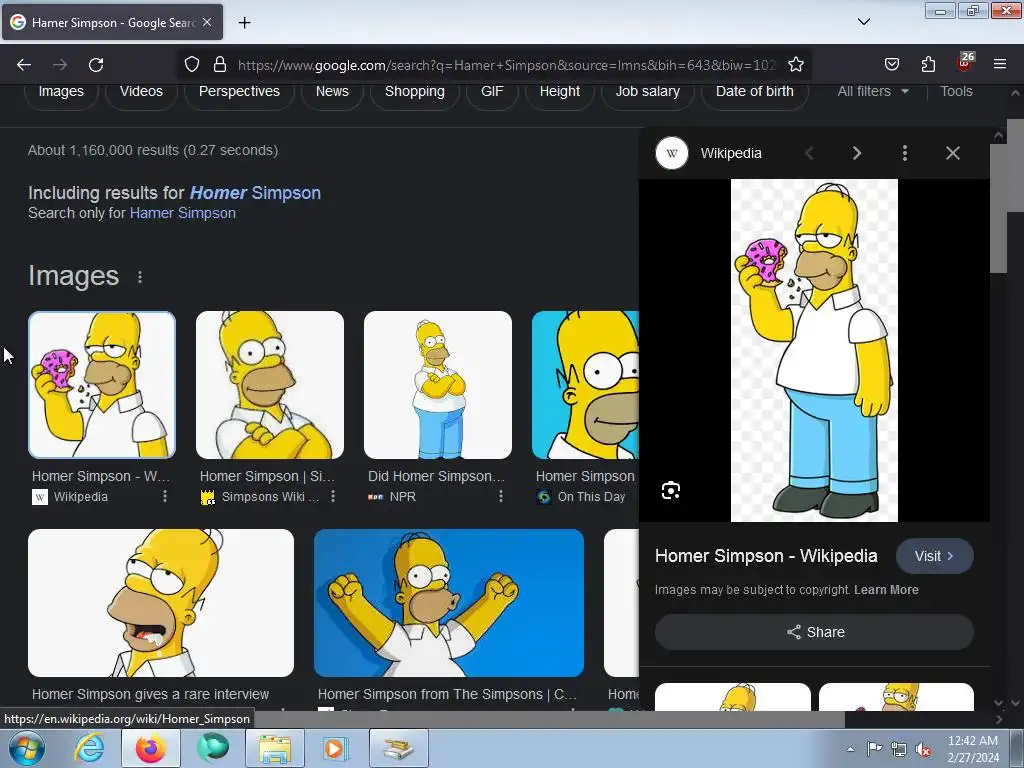This screenshot has height=768, width=1024.
Task: Open the preview panel three-dot menu
Action: tap(904, 153)
